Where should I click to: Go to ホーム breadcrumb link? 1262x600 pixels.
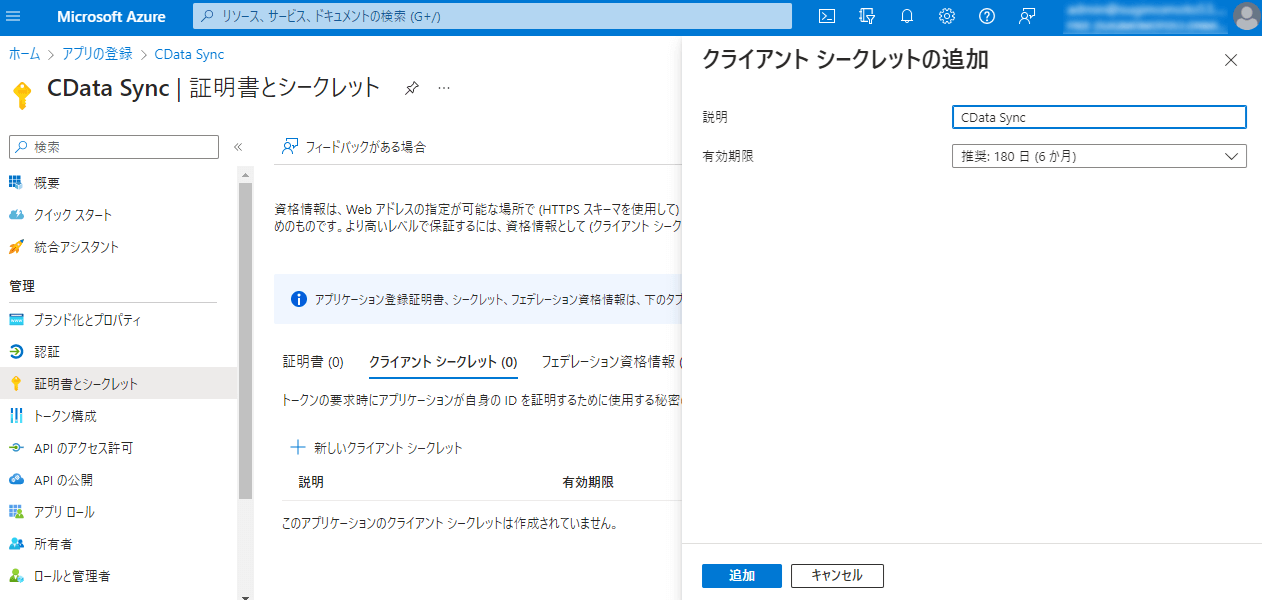click(24, 54)
